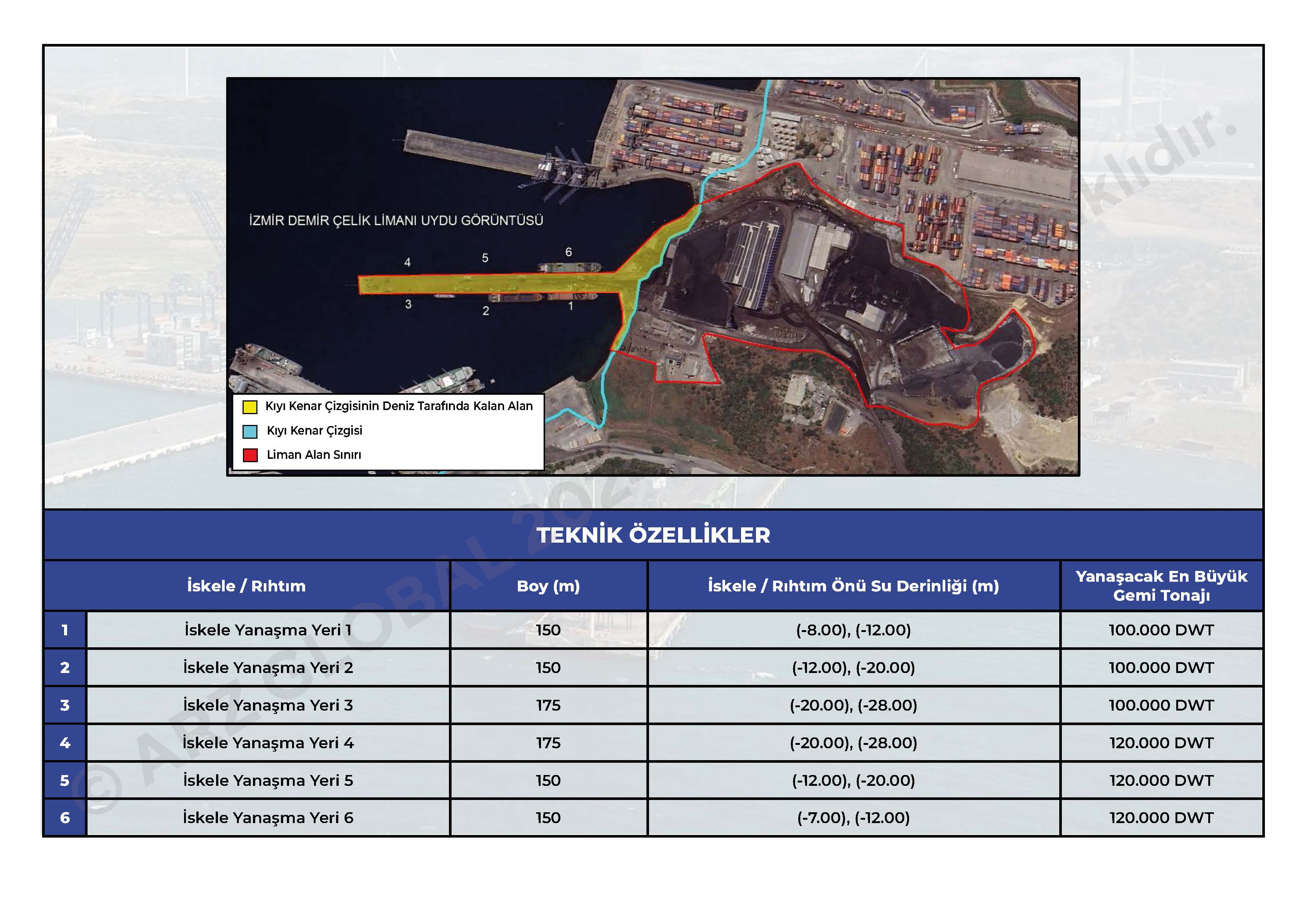Click 'İskele / Rıhtım Önü Su Derinliği (m)' header
Viewport: 1307px width, 924px height.
(x=853, y=586)
